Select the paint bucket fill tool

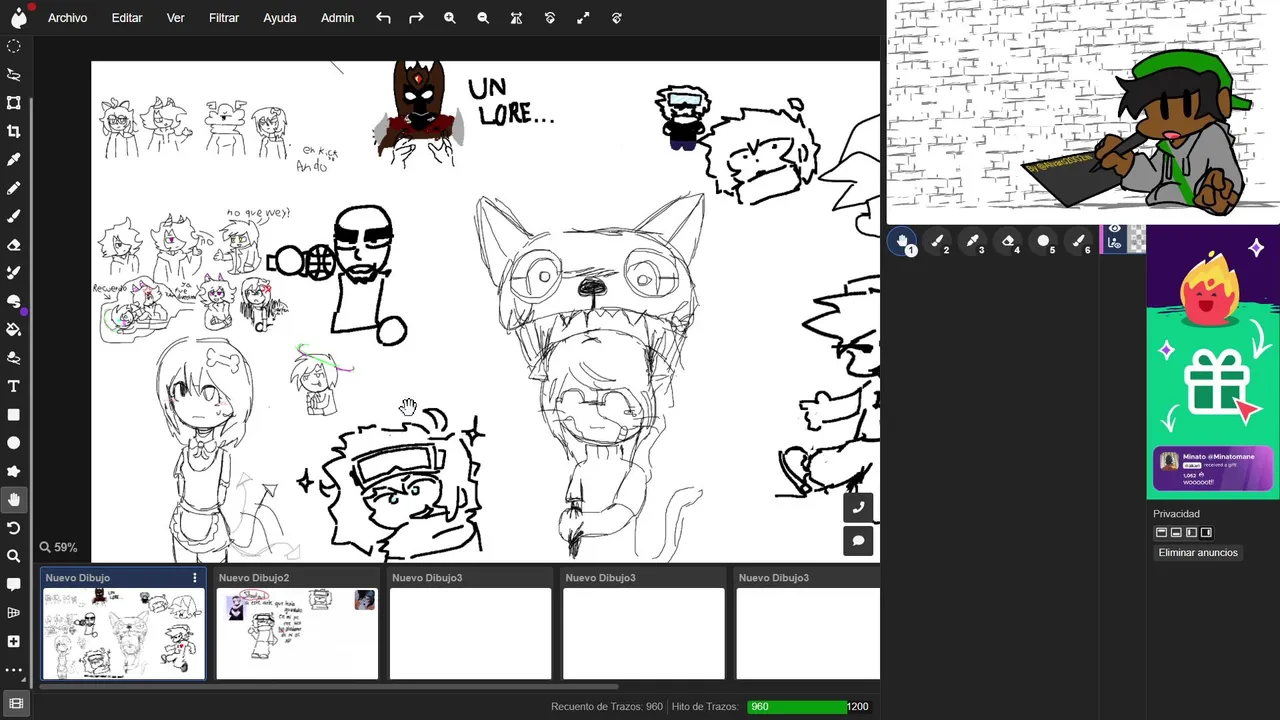click(14, 329)
